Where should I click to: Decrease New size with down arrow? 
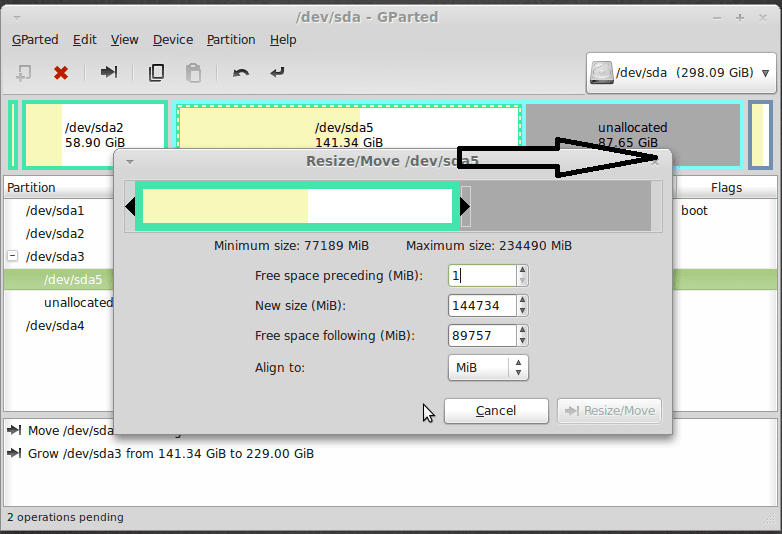pos(522,311)
